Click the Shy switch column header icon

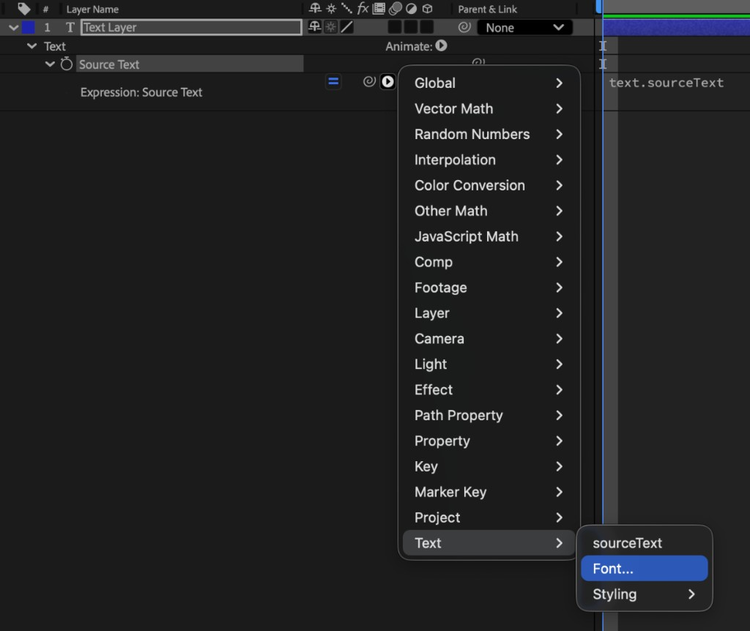(x=315, y=8)
